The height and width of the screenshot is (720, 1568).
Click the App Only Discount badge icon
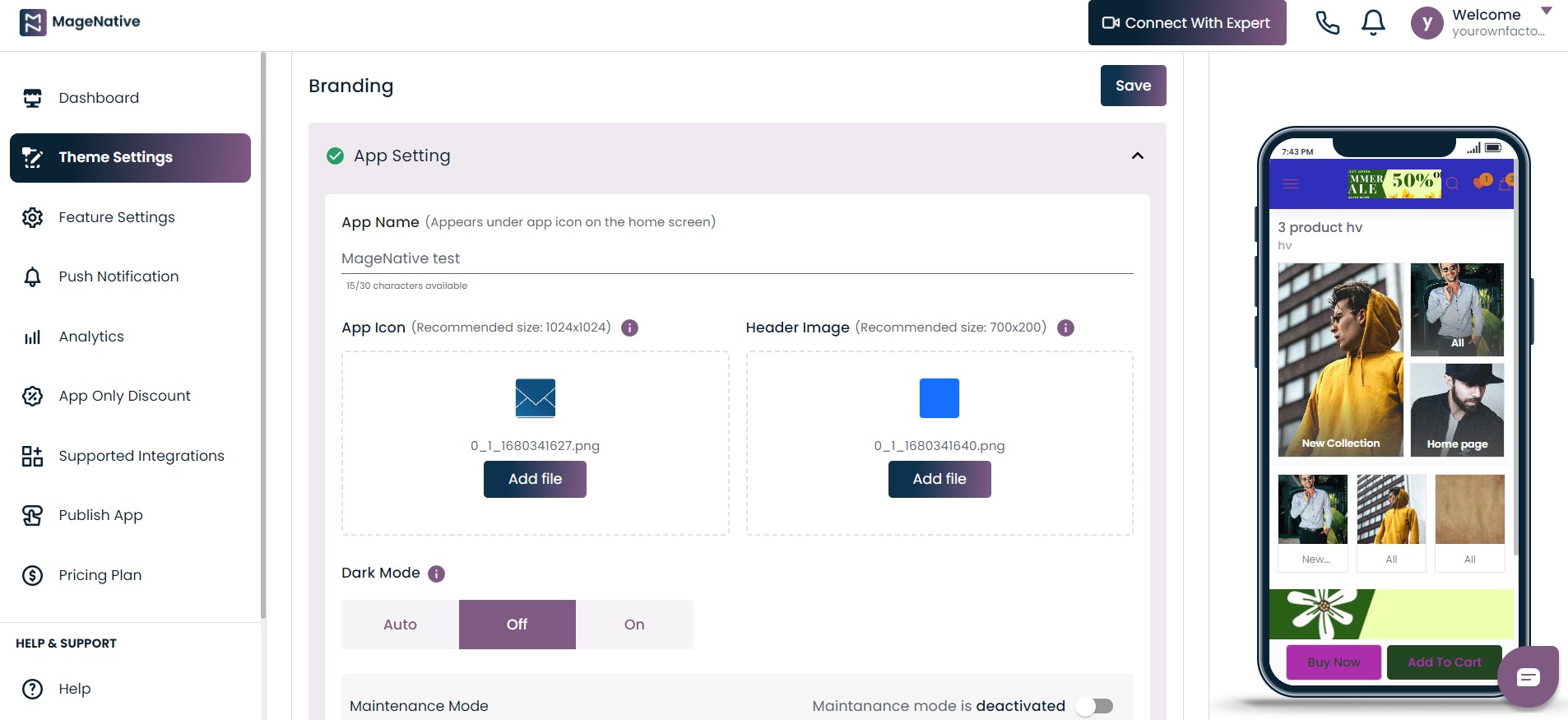(x=32, y=396)
